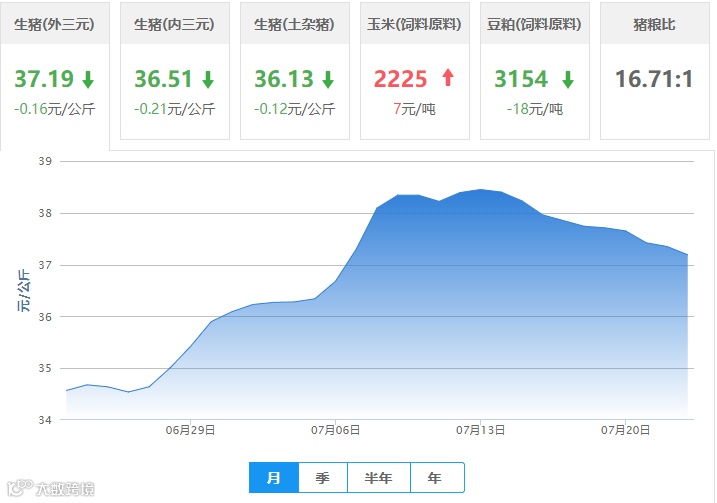Click the 07月13日 axis label
Image resolution: width=717 pixels, height=503 pixels.
[481, 430]
